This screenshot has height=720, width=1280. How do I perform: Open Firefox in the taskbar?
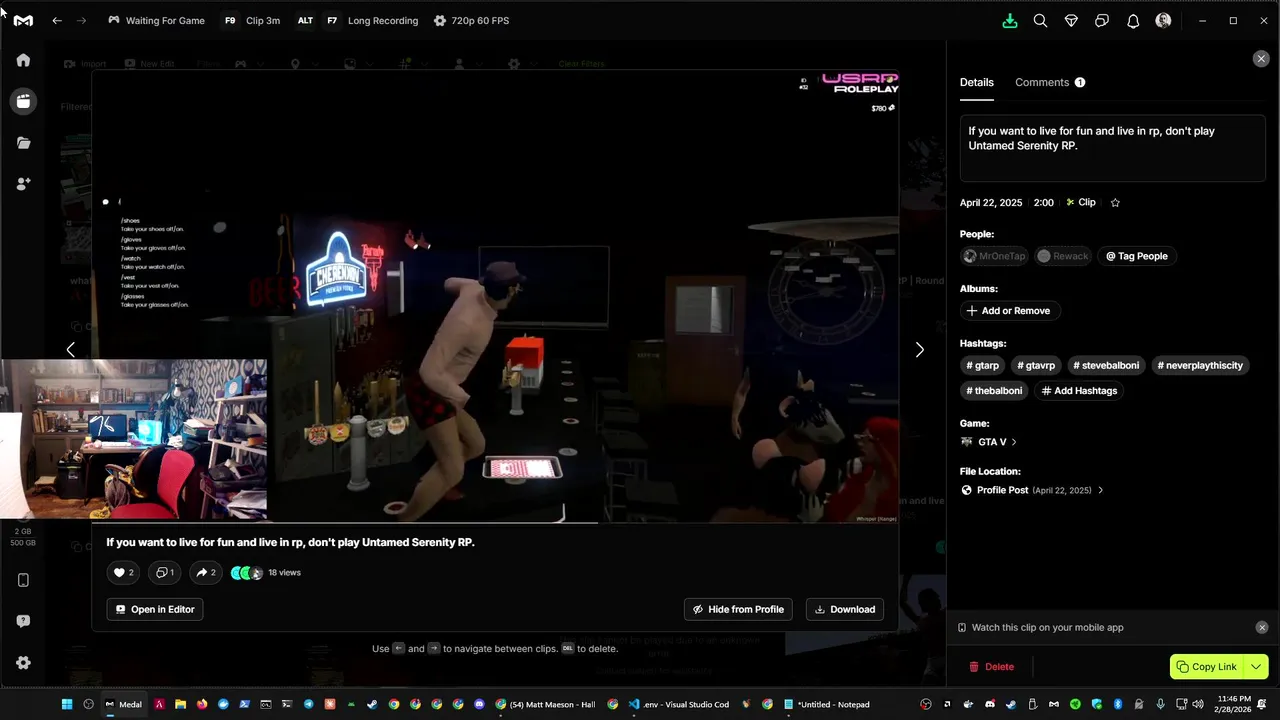(202, 704)
